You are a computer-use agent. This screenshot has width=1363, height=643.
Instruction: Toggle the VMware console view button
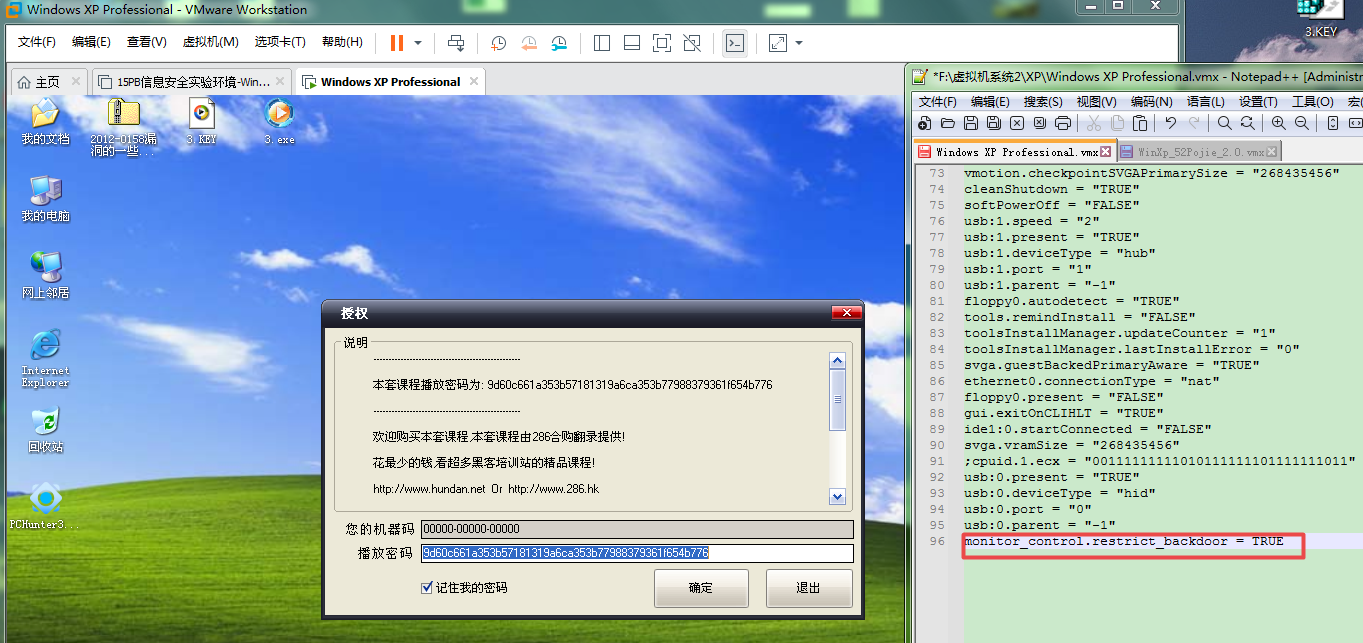pos(735,43)
